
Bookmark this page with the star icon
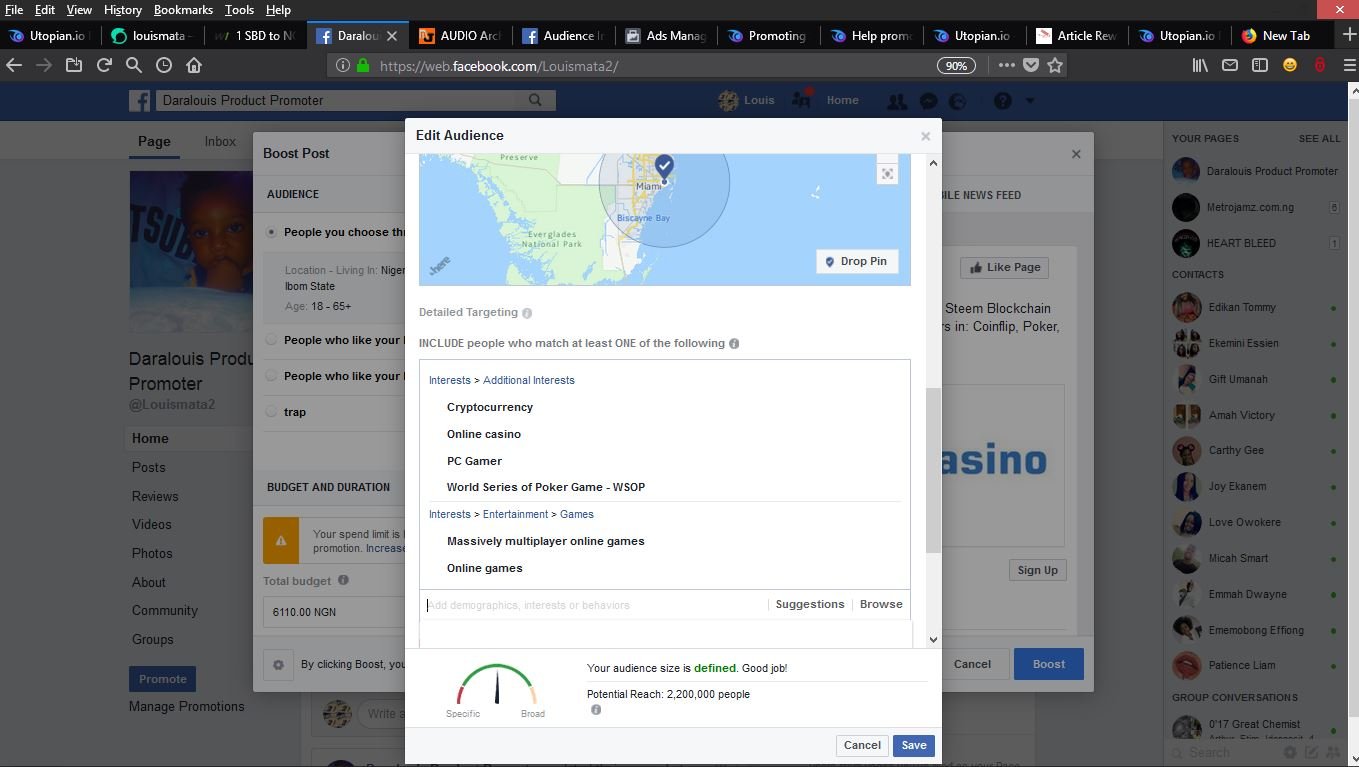click(x=1055, y=65)
